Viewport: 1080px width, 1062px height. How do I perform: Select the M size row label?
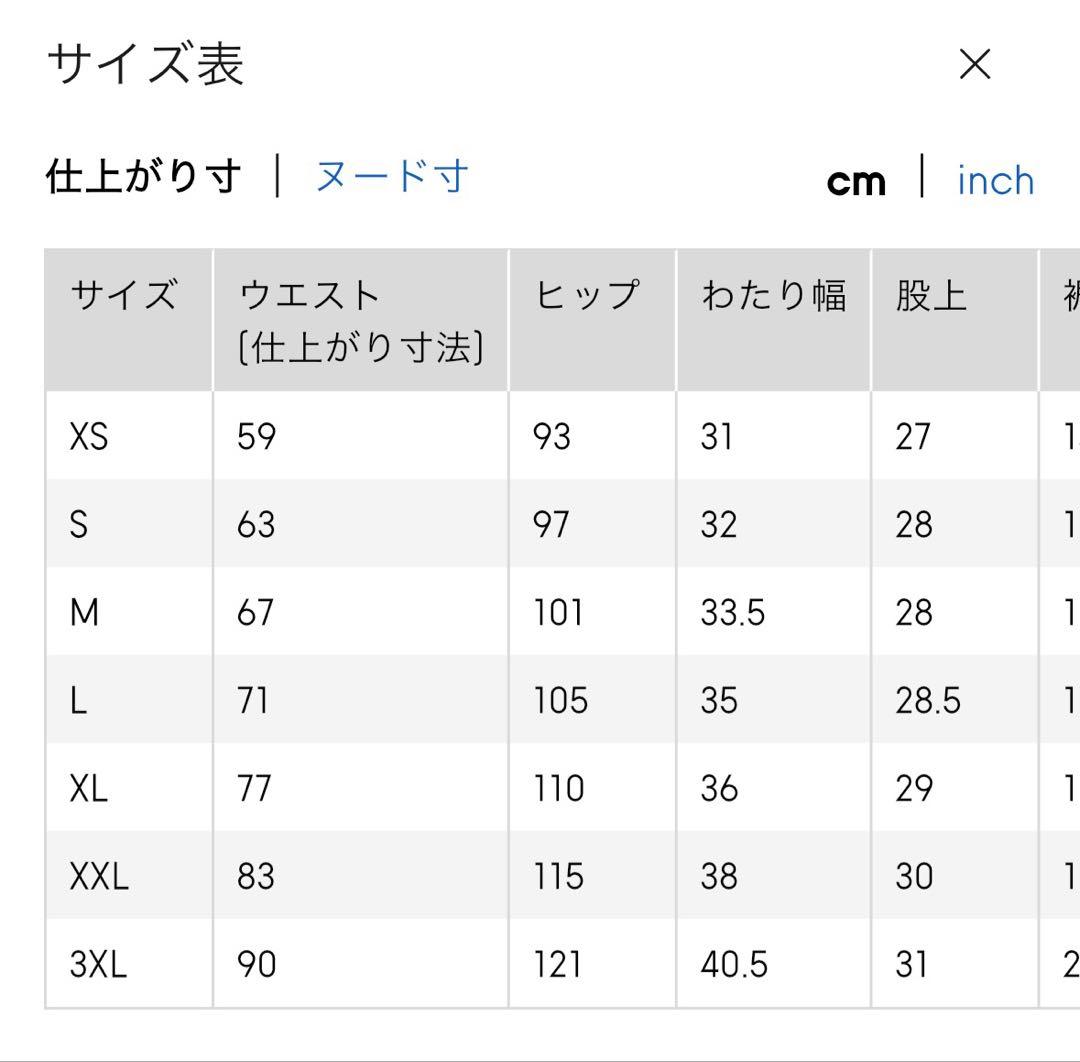[84, 612]
